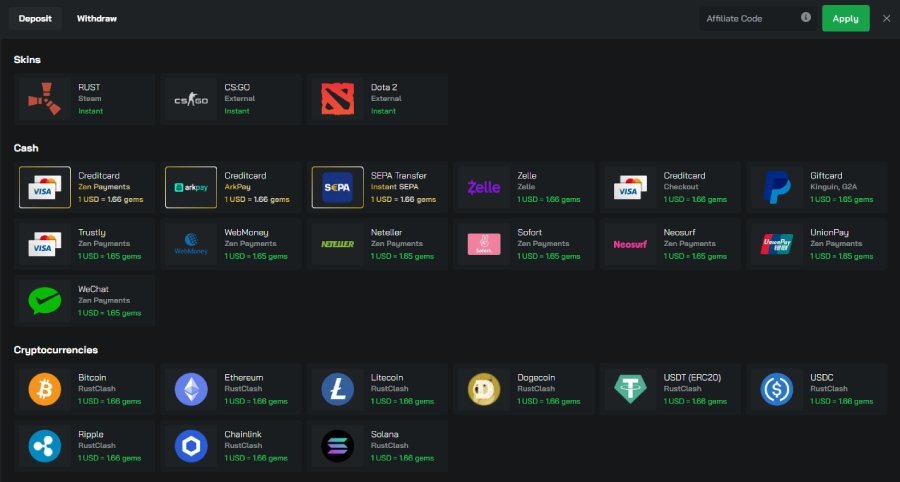
Task: Click the "Ripple" label text
Action: [91, 434]
